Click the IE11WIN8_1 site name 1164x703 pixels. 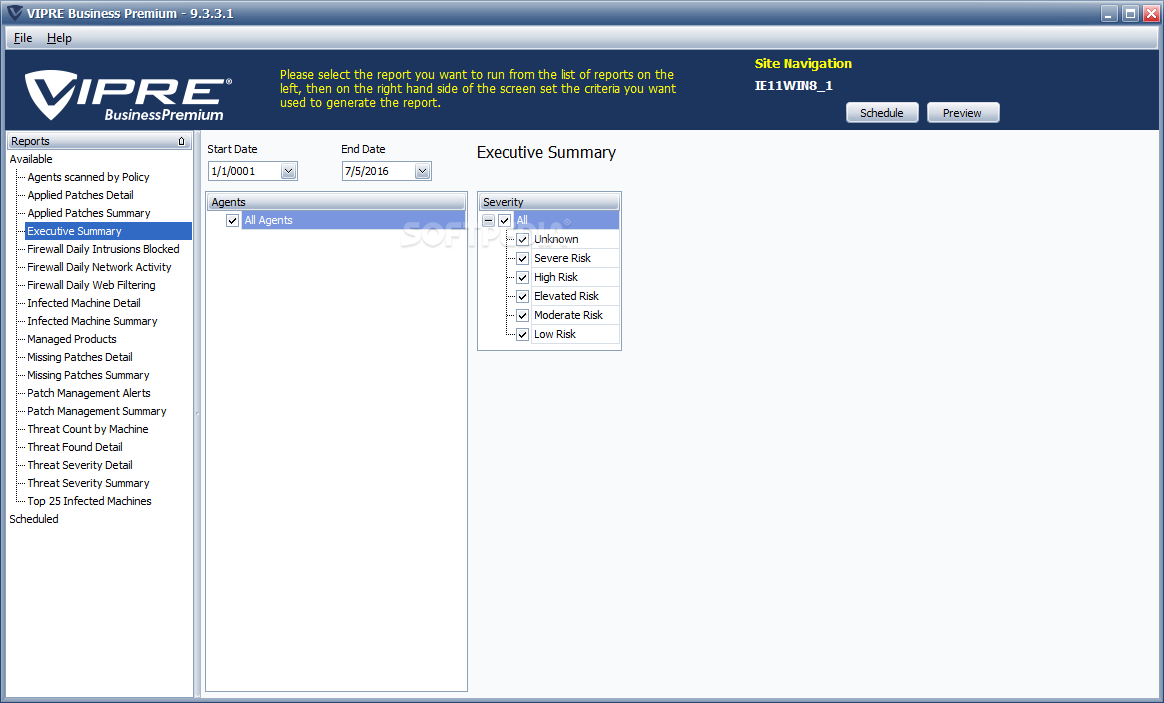[794, 86]
